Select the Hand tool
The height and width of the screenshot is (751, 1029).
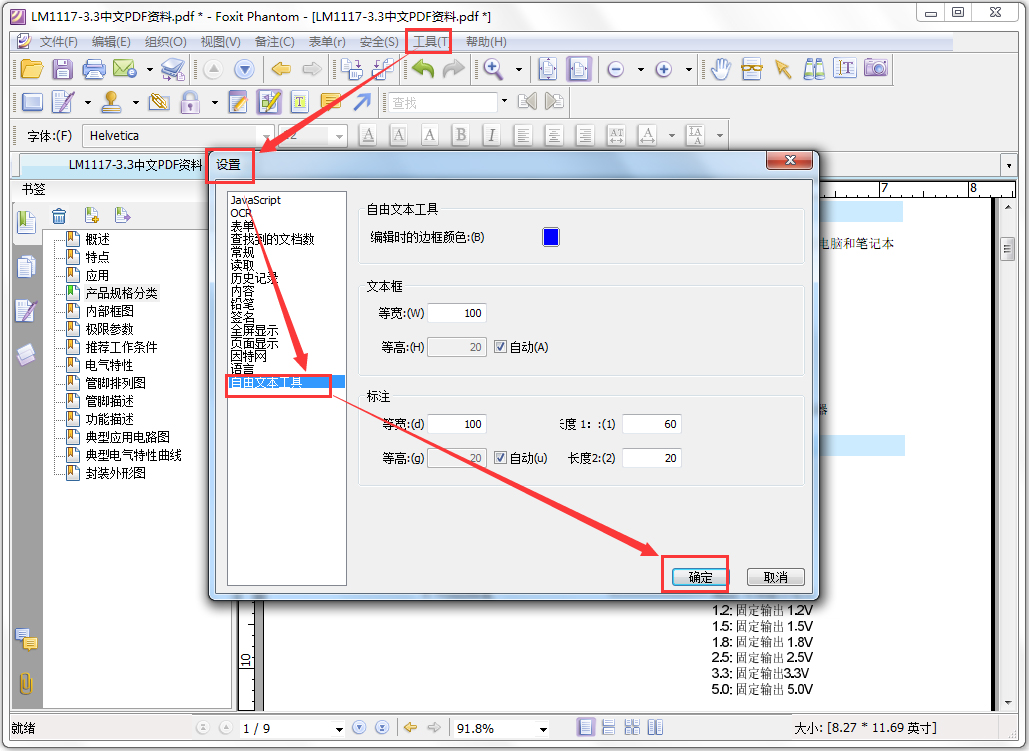click(x=721, y=69)
